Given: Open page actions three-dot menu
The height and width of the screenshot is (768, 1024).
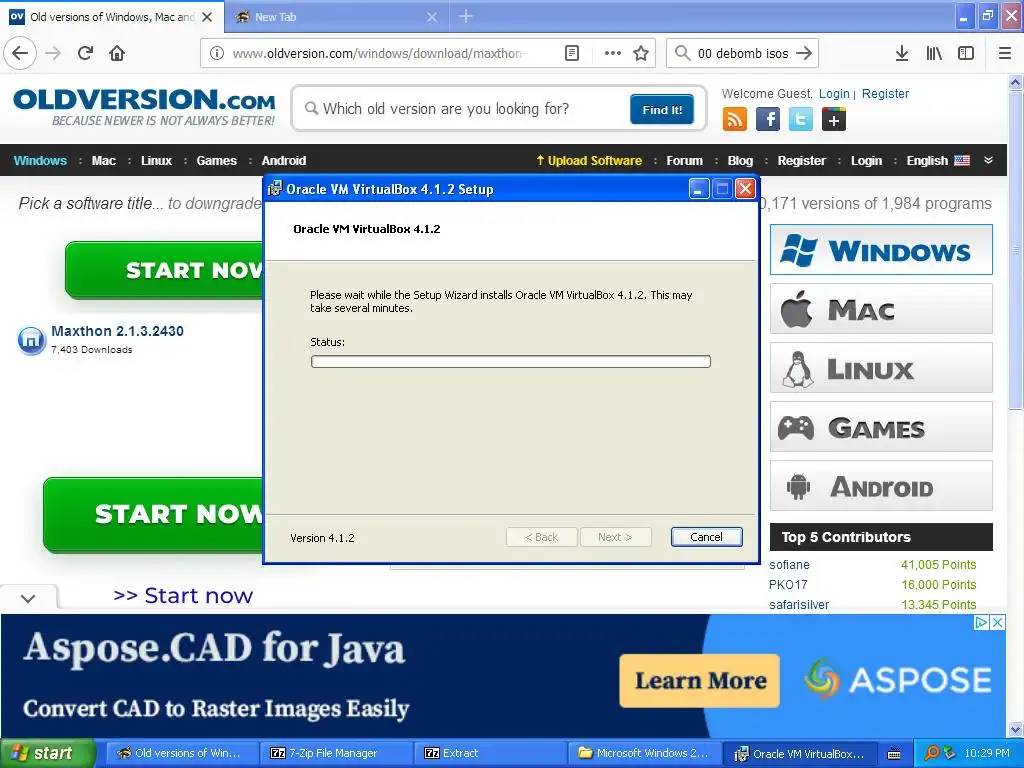Looking at the screenshot, I should (613, 53).
